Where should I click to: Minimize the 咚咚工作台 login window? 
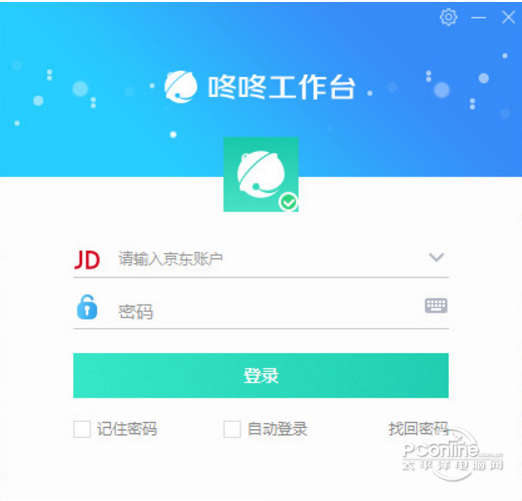(478, 17)
